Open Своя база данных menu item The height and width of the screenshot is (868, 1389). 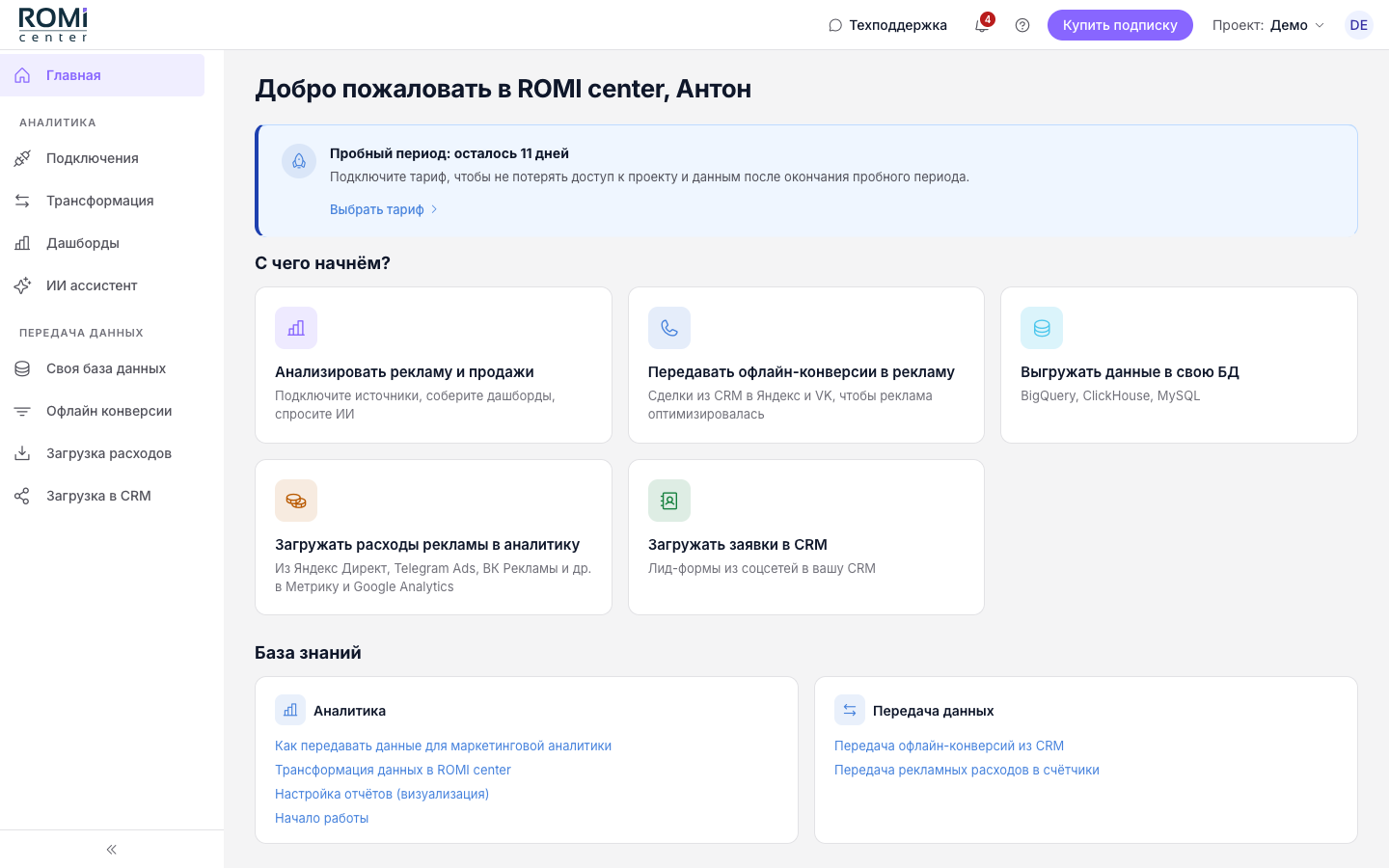[102, 368]
